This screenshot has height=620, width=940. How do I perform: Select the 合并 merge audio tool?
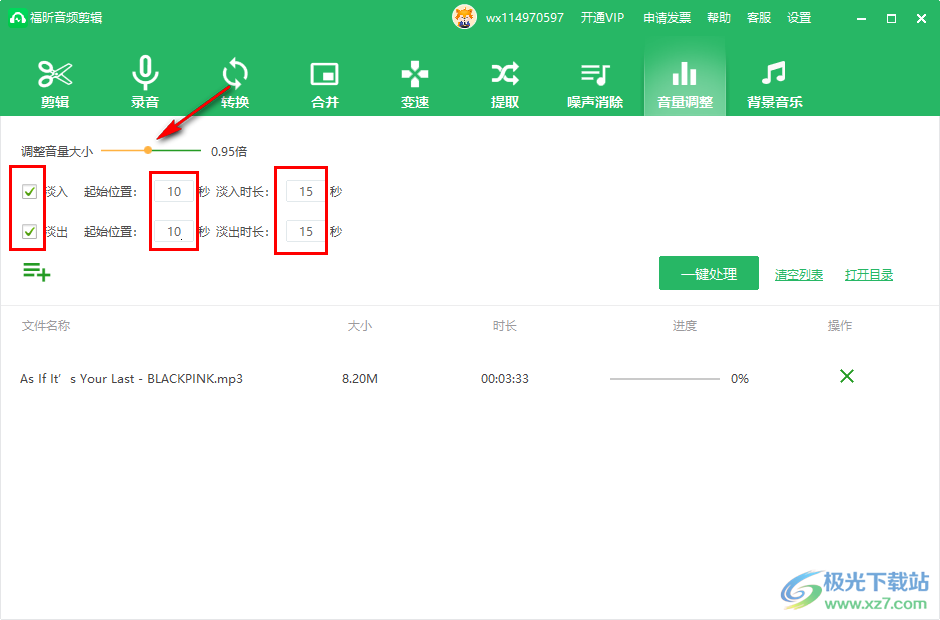(x=325, y=83)
